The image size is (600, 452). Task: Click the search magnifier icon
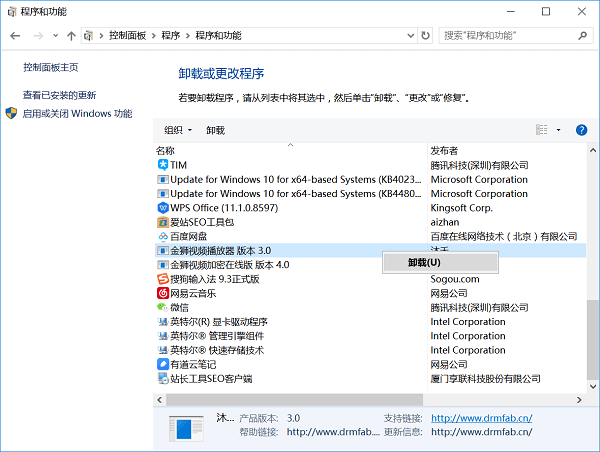[x=582, y=36]
